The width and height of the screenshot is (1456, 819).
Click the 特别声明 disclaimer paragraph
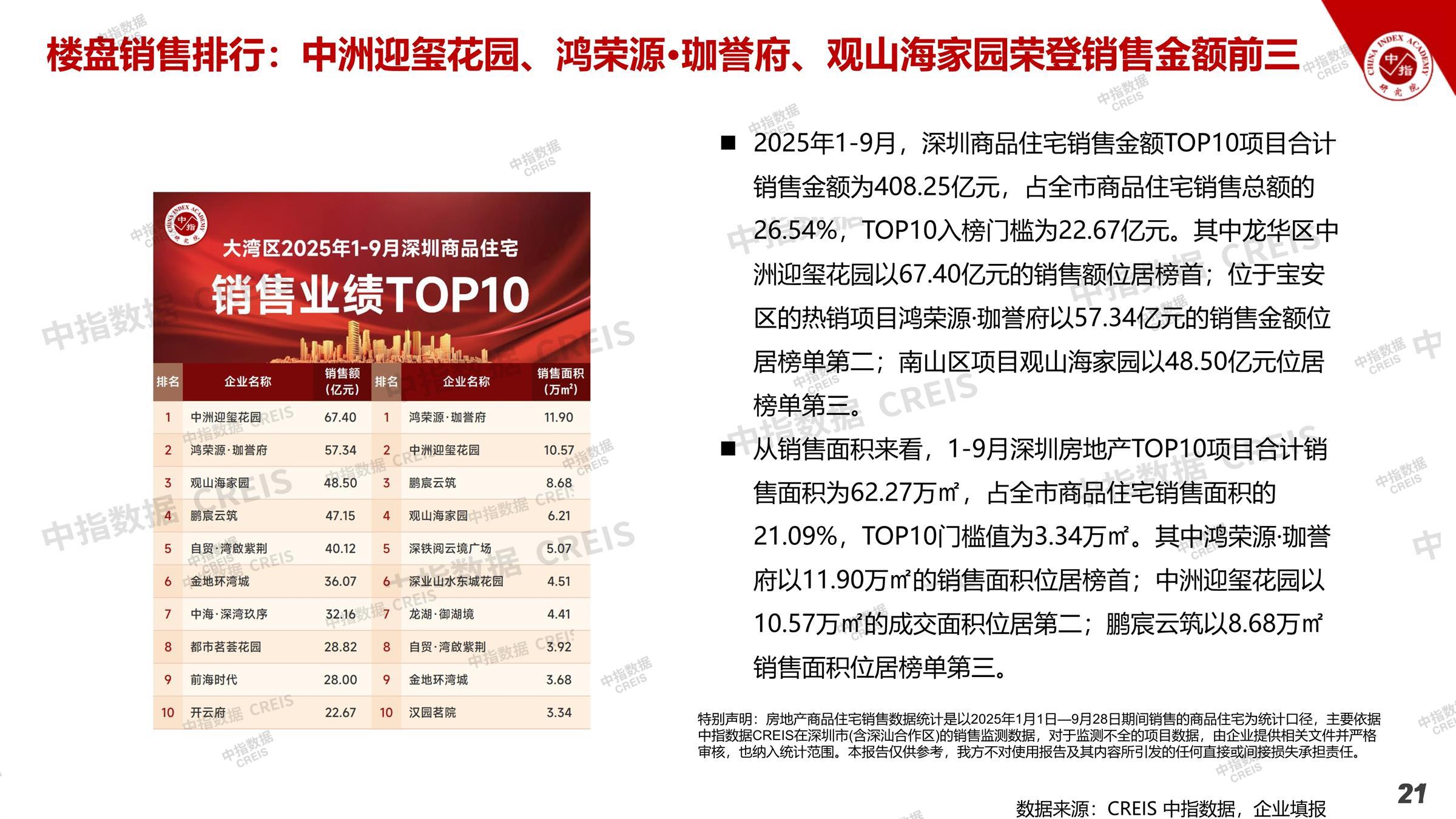click(x=1039, y=735)
